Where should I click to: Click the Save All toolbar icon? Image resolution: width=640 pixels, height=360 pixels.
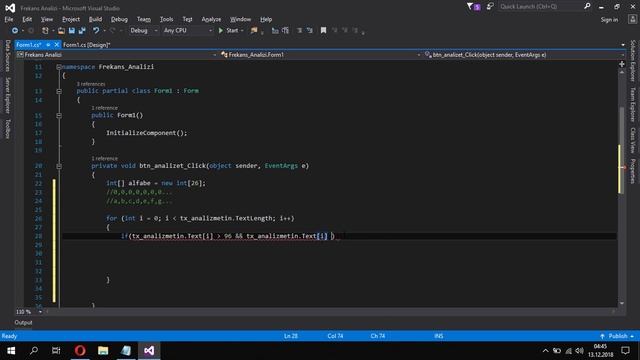(x=82, y=31)
